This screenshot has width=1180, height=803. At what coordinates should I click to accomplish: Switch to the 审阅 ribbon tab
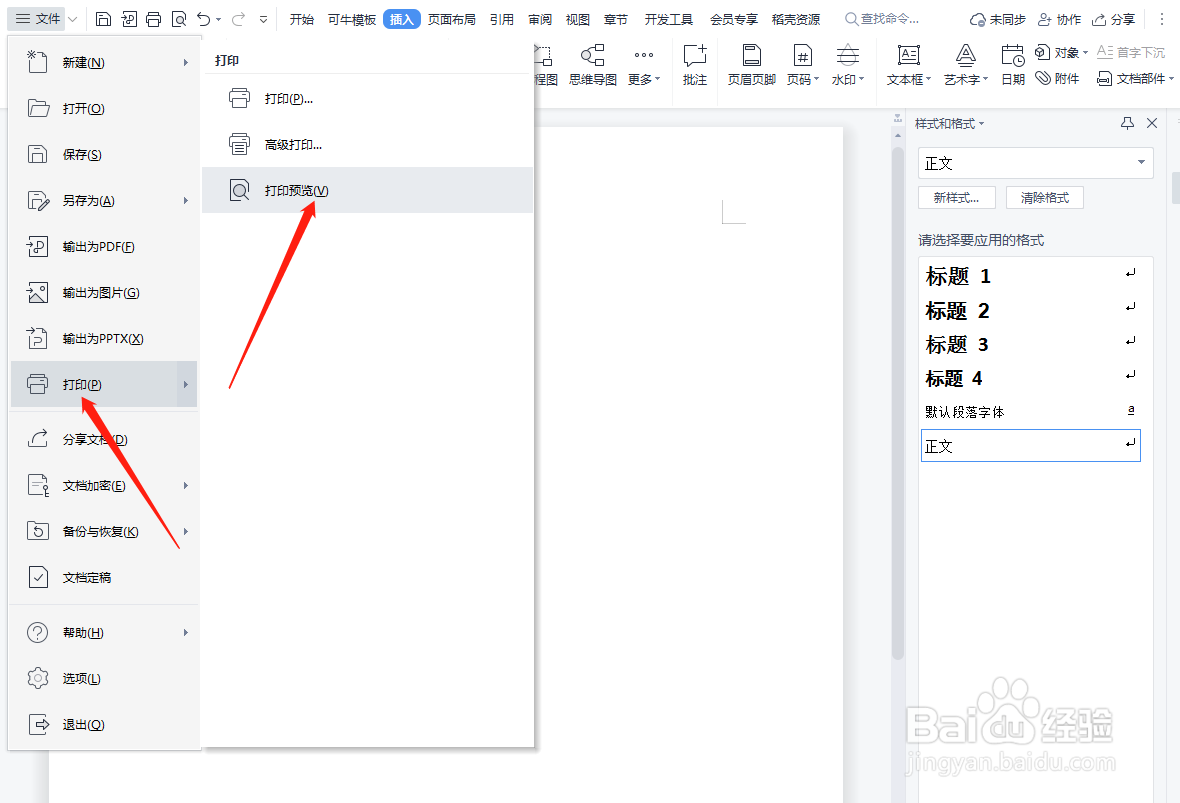point(540,20)
